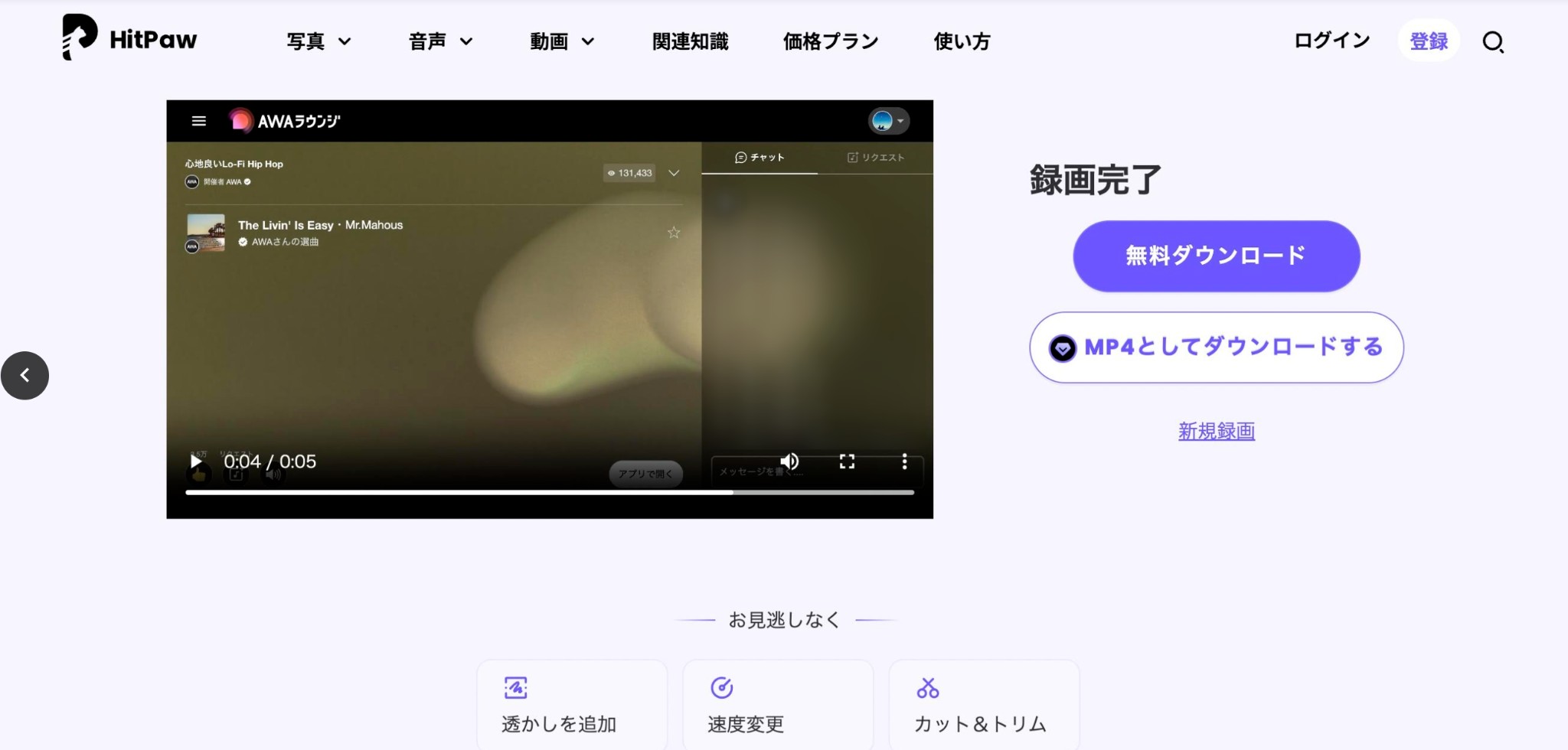Click the メッセージを書く input field
The width and height of the screenshot is (1568, 750).
tap(817, 471)
